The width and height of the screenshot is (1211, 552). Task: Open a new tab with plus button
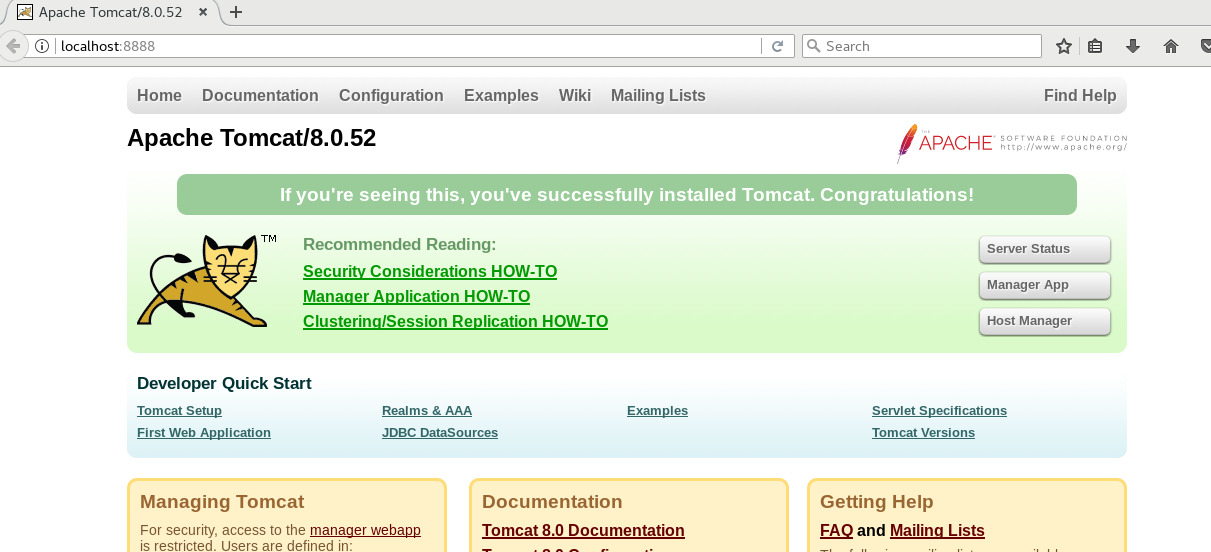(236, 12)
